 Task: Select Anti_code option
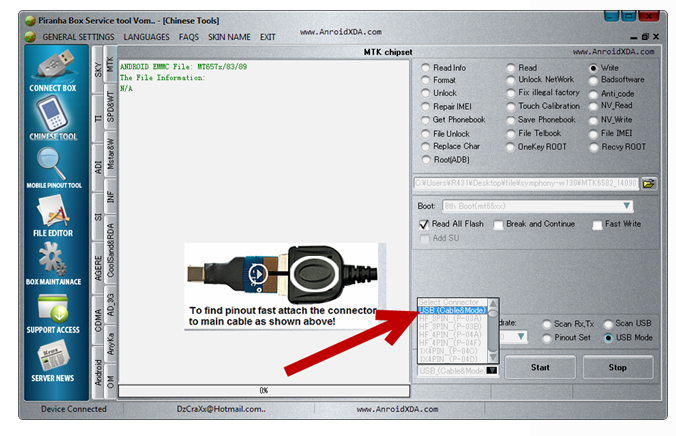[x=594, y=94]
